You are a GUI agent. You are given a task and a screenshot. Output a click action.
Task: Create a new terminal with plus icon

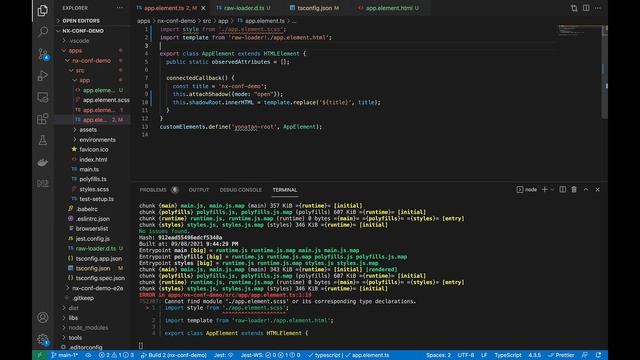(544, 189)
